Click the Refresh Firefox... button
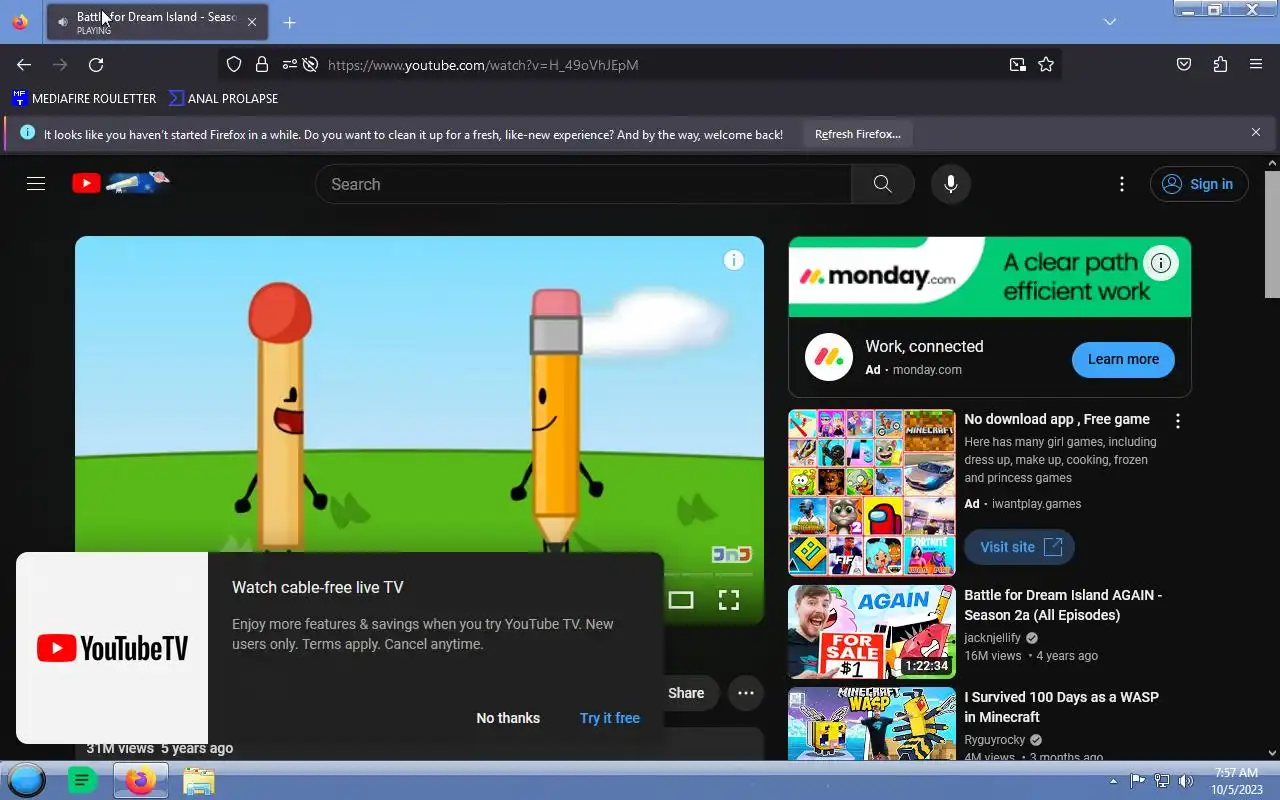 point(857,134)
